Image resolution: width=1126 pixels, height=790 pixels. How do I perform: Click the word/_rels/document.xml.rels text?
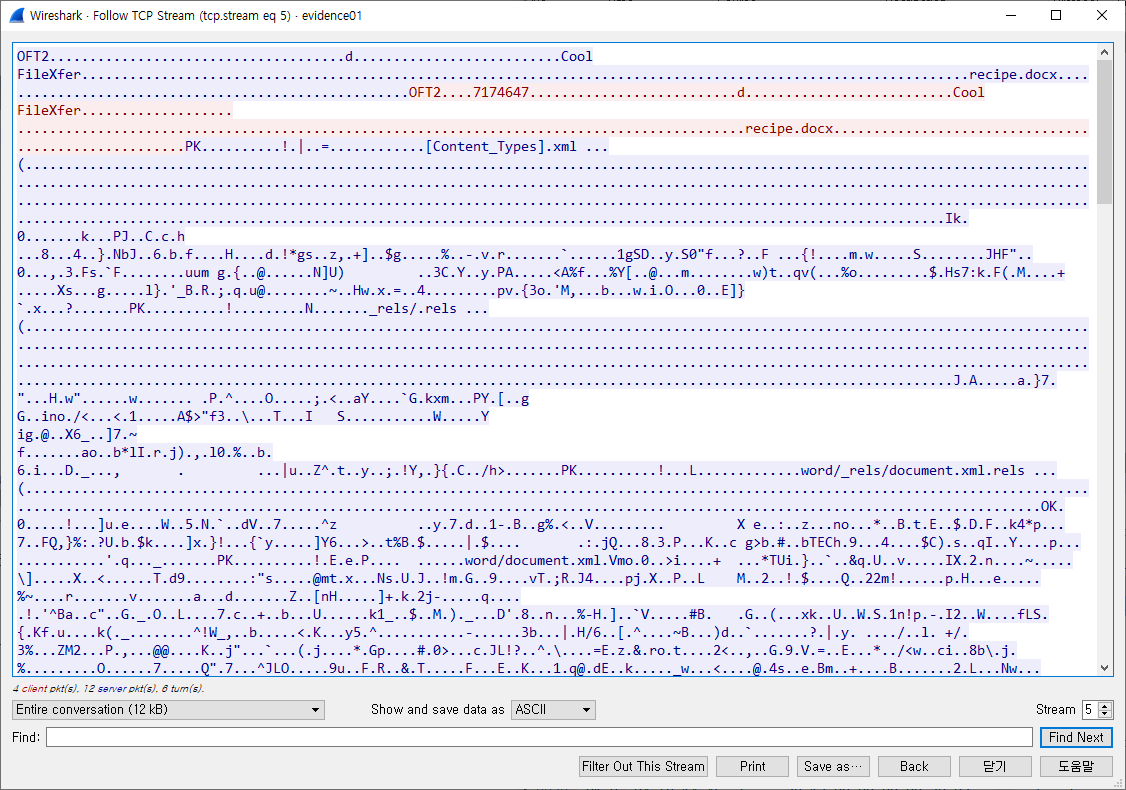(x=912, y=471)
